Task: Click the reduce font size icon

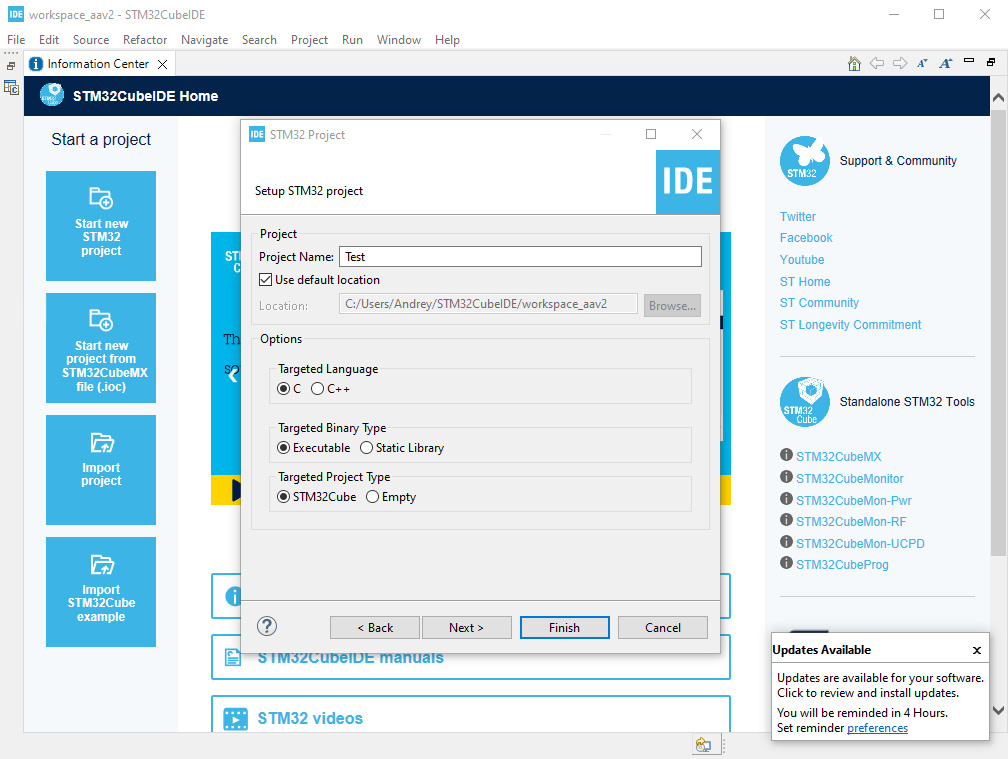Action: point(922,63)
